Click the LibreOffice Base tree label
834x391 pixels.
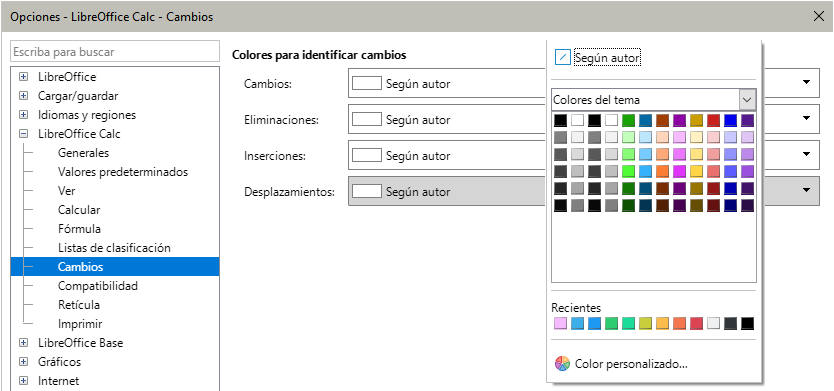pos(80,343)
